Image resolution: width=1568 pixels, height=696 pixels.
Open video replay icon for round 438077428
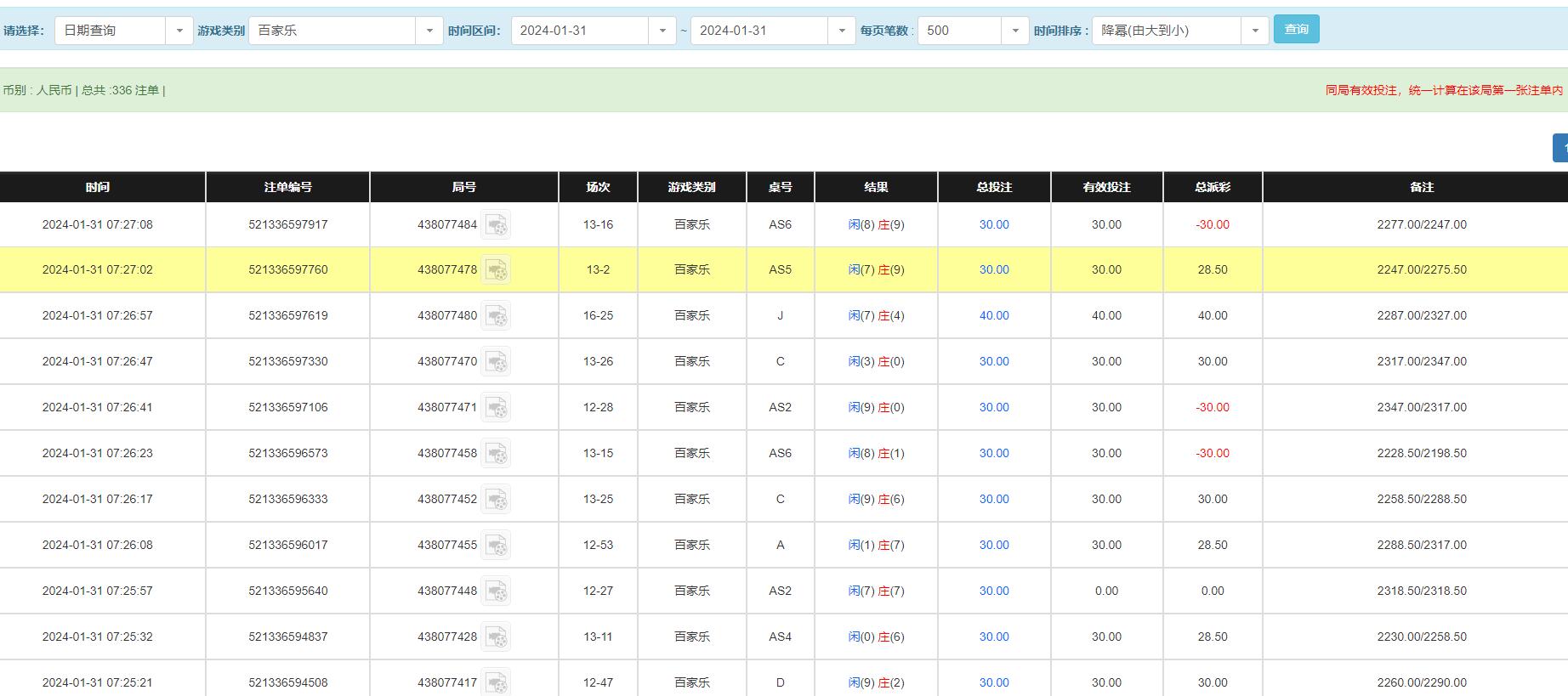[497, 637]
